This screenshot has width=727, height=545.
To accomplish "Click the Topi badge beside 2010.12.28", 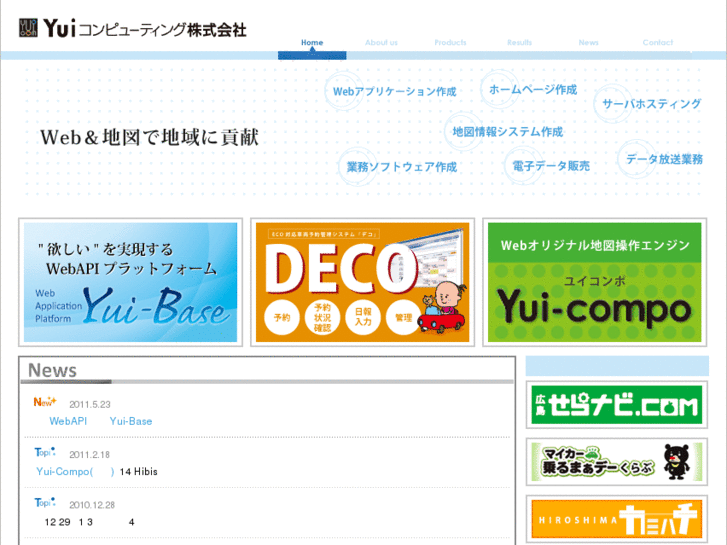I will pos(45,502).
